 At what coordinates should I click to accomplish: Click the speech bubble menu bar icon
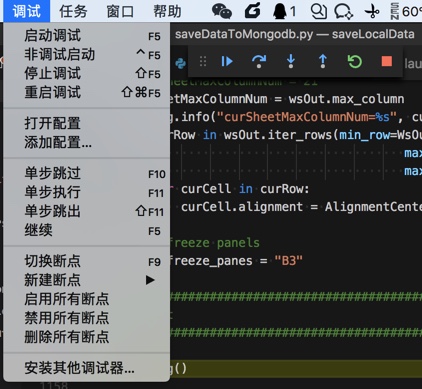pyautogui.click(x=343, y=11)
